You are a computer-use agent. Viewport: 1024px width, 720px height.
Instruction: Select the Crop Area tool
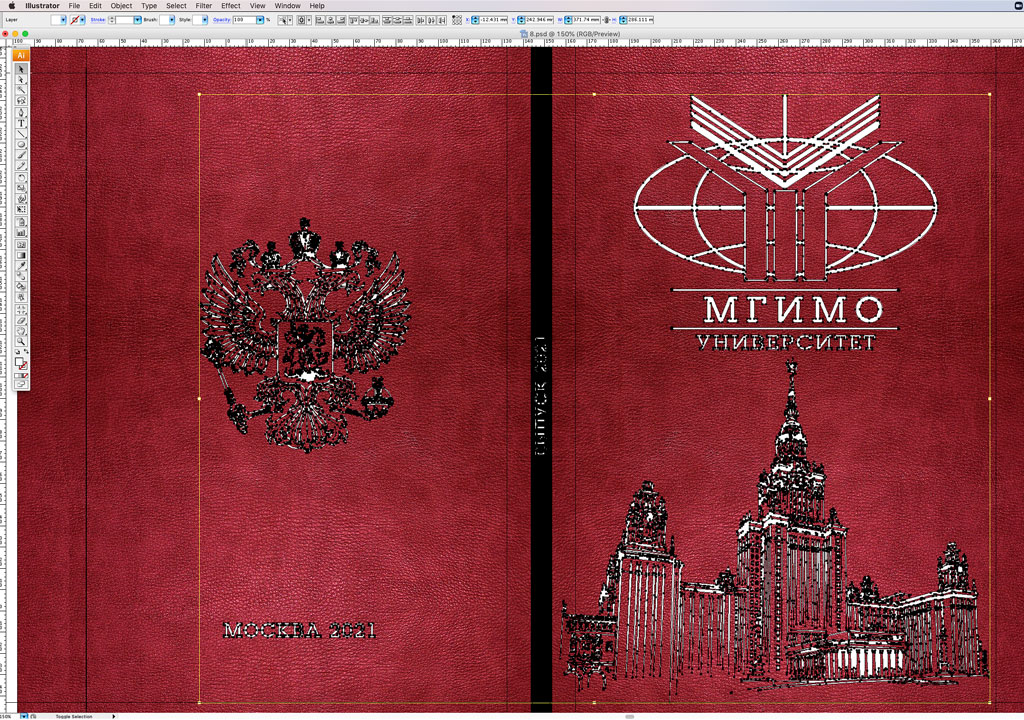point(21,309)
